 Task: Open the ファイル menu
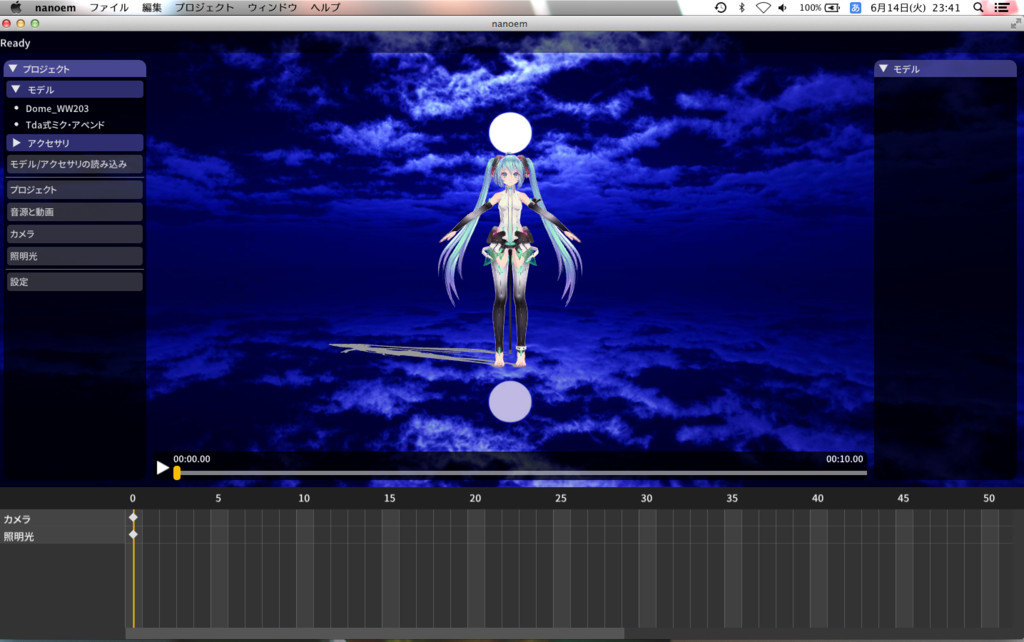pyautogui.click(x=108, y=8)
